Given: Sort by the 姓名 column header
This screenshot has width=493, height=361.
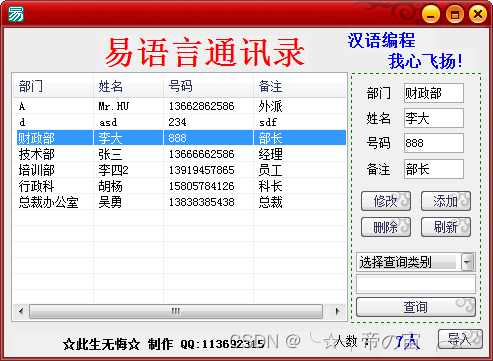Looking at the screenshot, I should (x=129, y=86).
